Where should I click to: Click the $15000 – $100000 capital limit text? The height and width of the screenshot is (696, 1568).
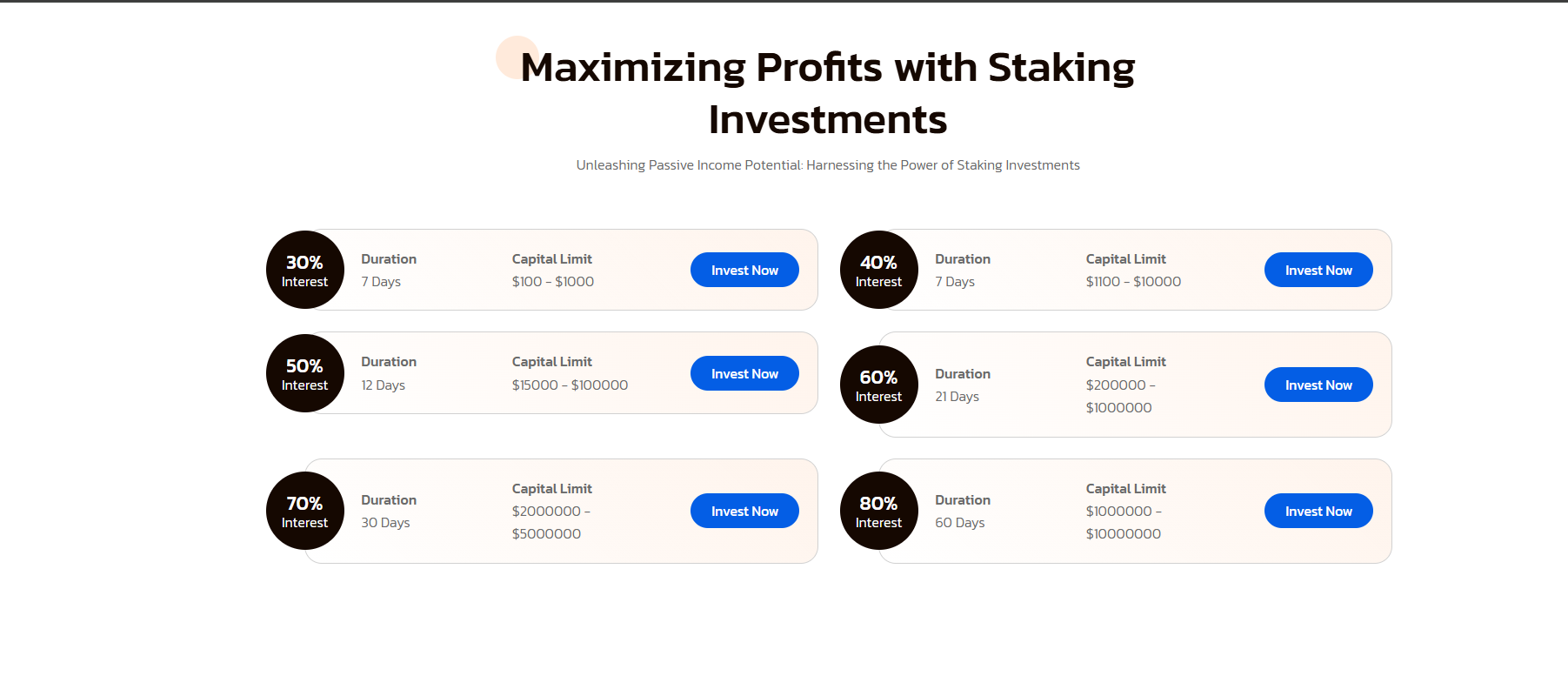point(570,385)
